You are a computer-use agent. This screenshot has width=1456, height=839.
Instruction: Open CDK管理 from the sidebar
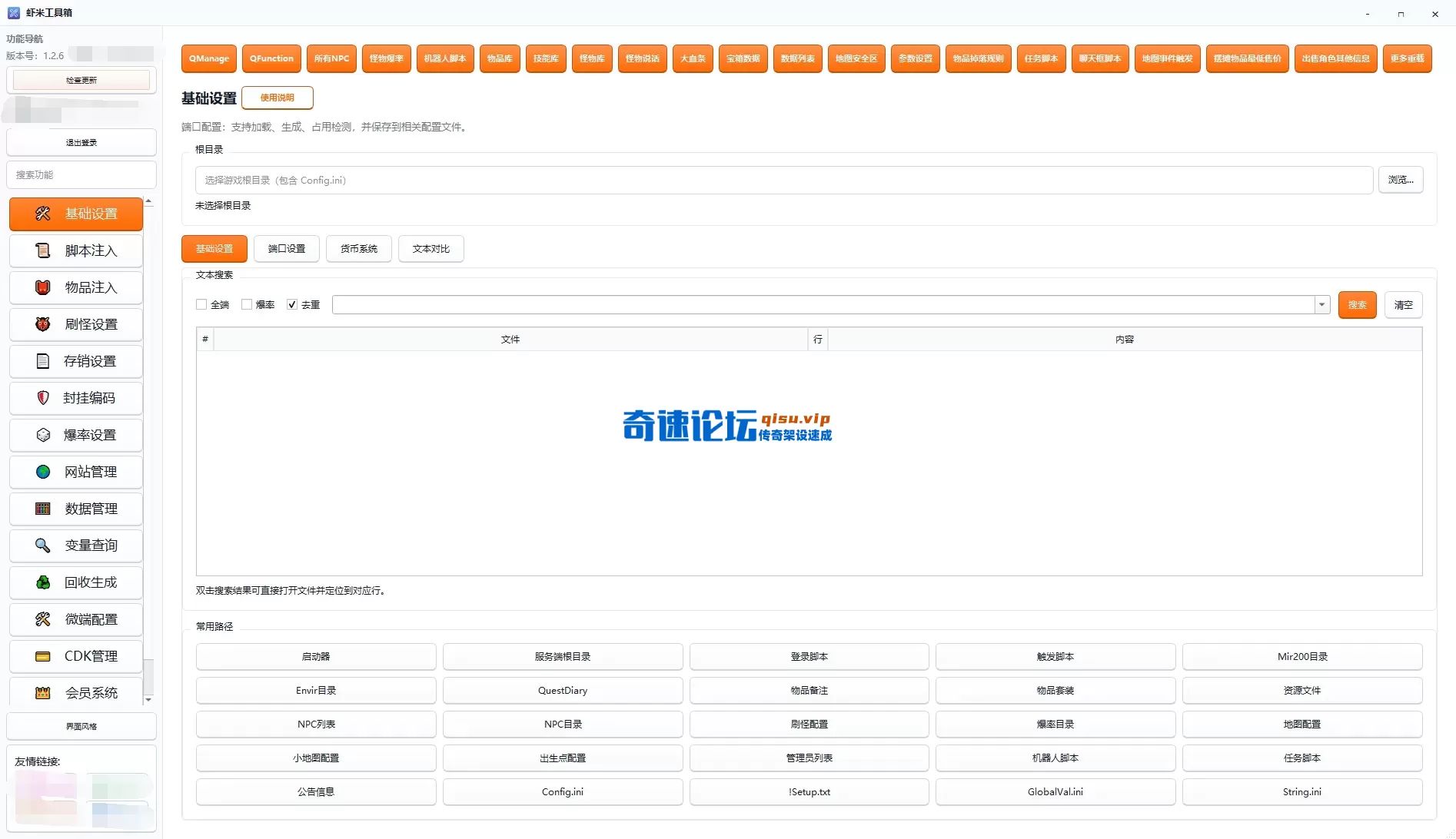[75, 655]
